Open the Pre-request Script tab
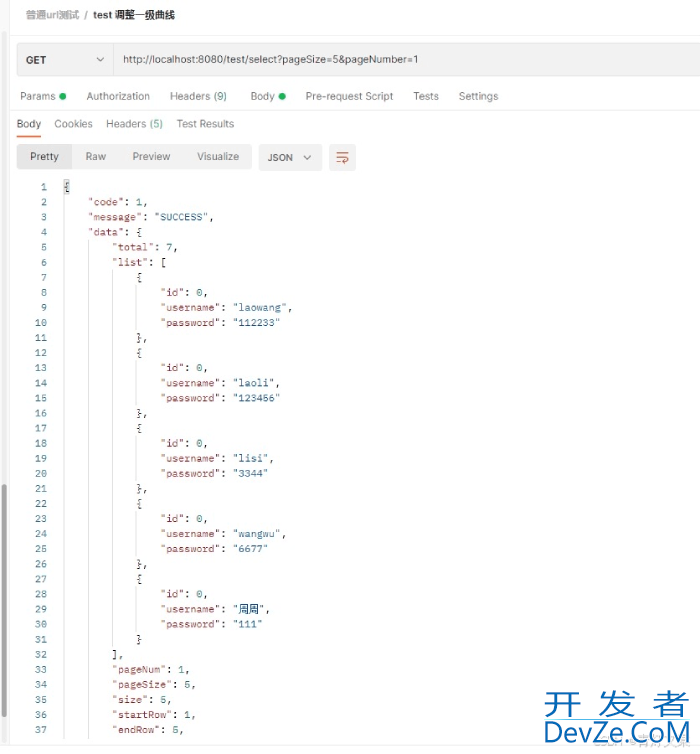This screenshot has height=754, width=700. click(x=349, y=96)
